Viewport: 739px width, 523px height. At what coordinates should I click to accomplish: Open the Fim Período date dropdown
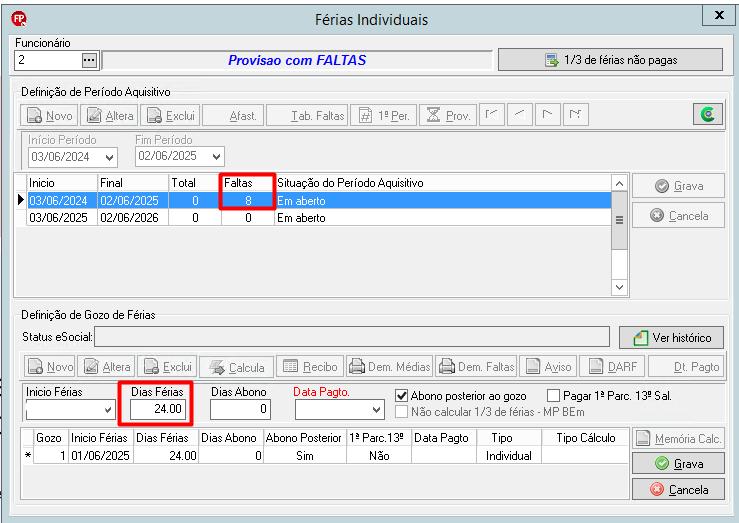217,156
